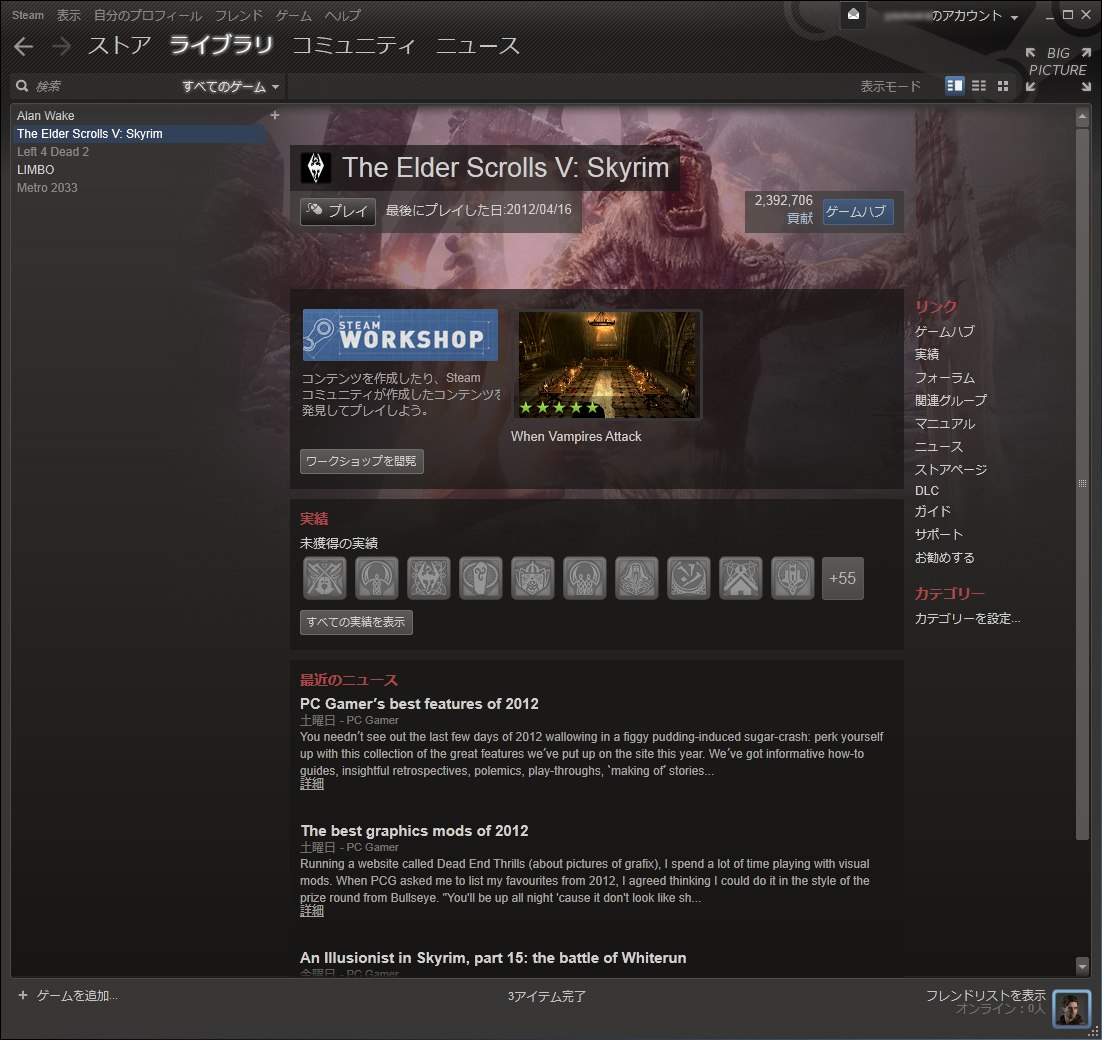Click the plus icon next to ゲームを追加
Image resolution: width=1102 pixels, height=1040 pixels.
click(x=22, y=995)
